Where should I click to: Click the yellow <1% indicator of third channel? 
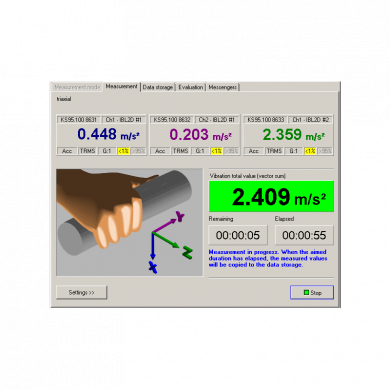310,151
